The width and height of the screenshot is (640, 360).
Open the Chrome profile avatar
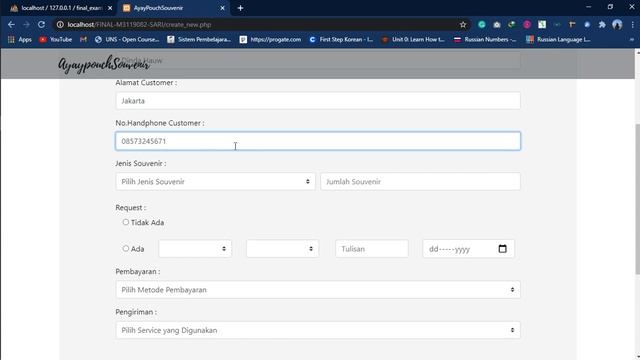[x=617, y=25]
